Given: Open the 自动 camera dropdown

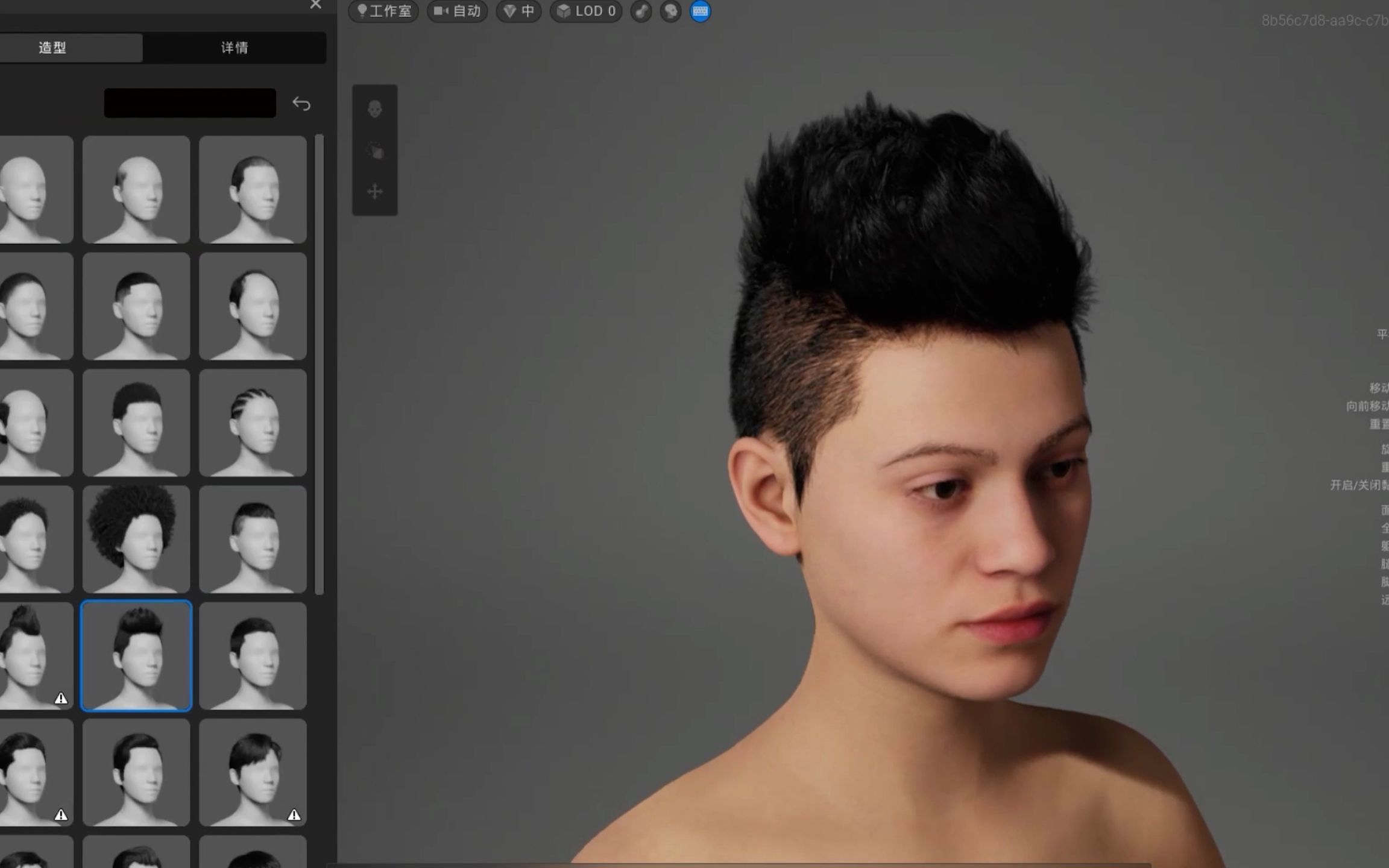Looking at the screenshot, I should (458, 11).
